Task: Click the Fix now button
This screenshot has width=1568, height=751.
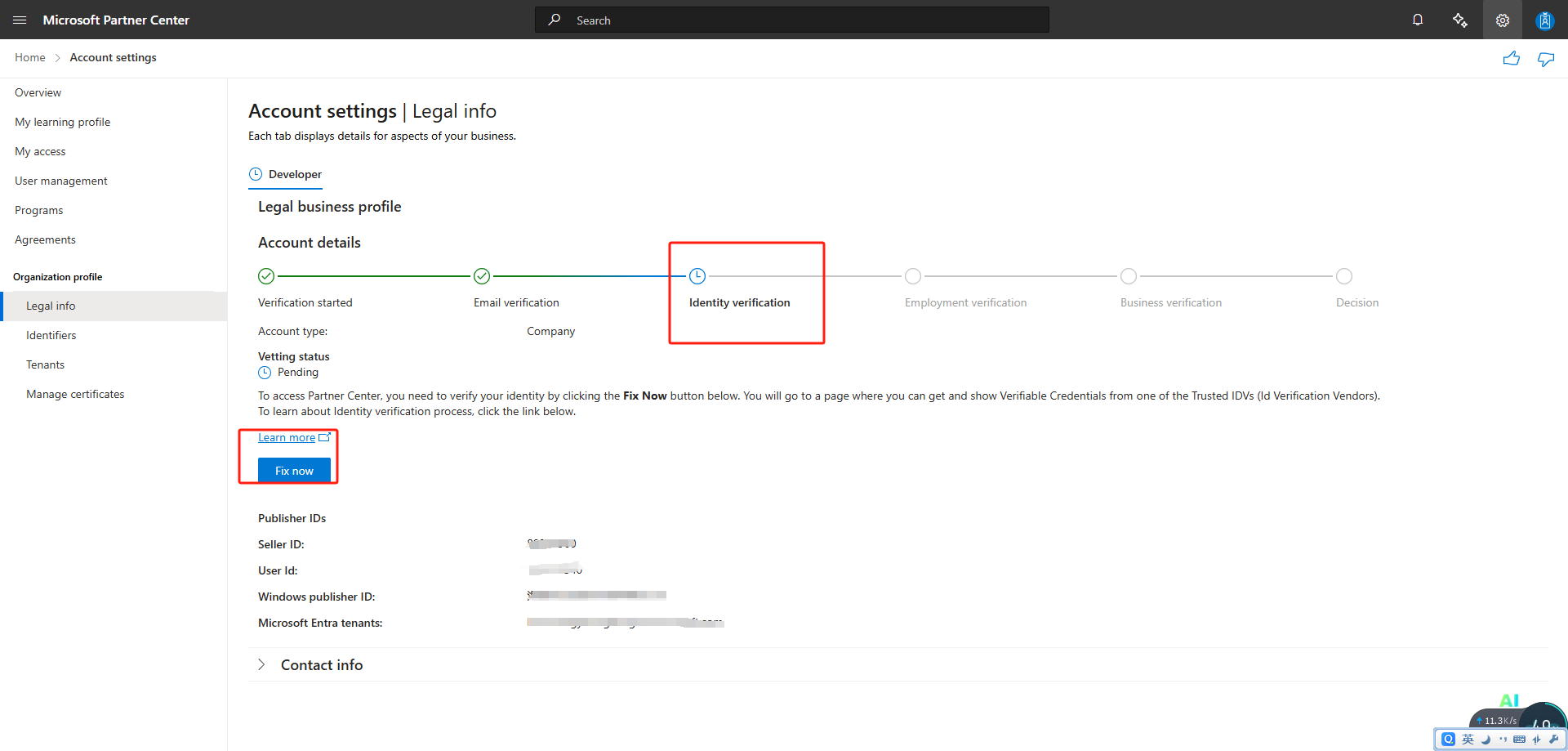Action: (x=294, y=471)
